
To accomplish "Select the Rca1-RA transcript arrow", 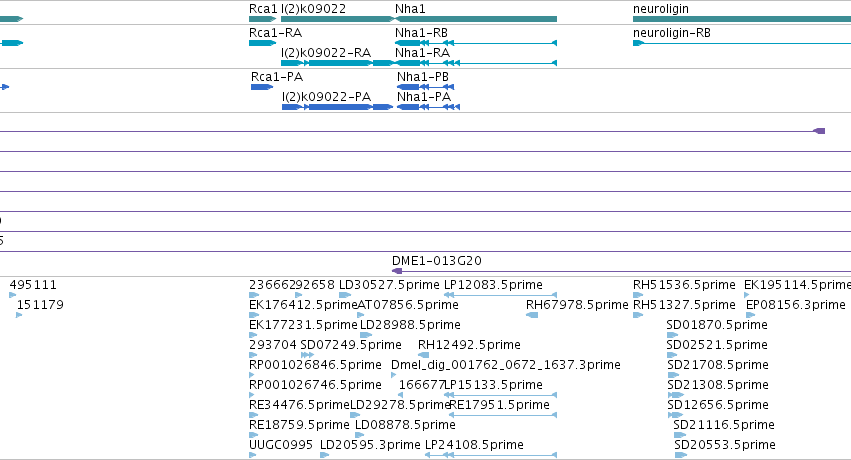I will (263, 43).
